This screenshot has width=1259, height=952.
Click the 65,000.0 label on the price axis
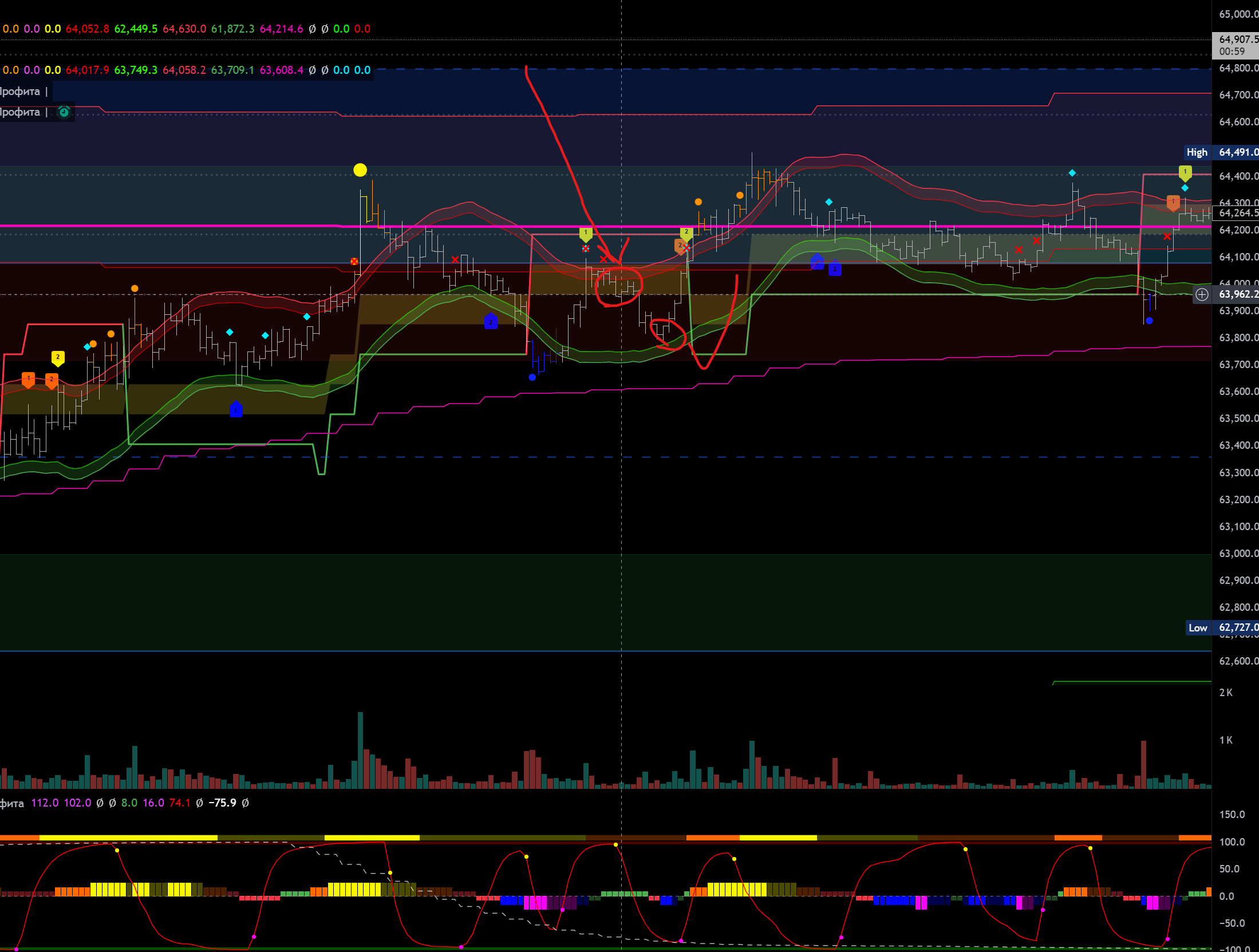click(x=1238, y=14)
